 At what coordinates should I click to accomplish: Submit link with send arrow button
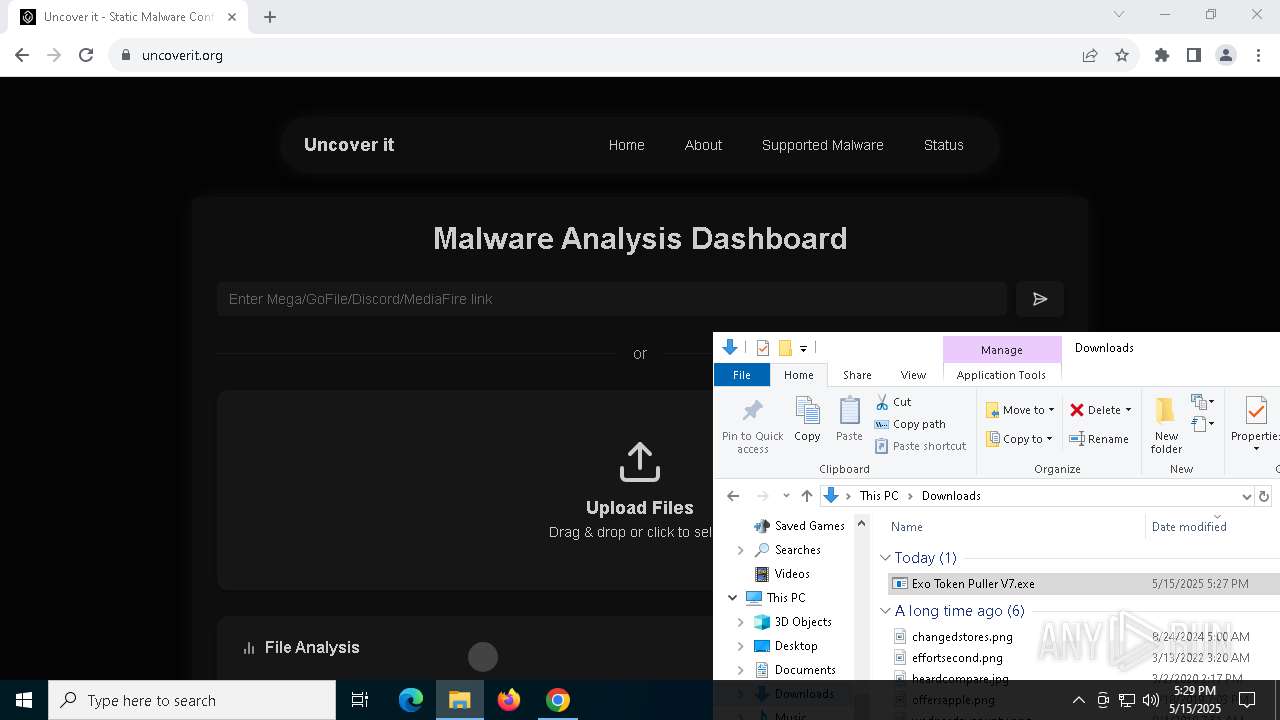point(1040,299)
